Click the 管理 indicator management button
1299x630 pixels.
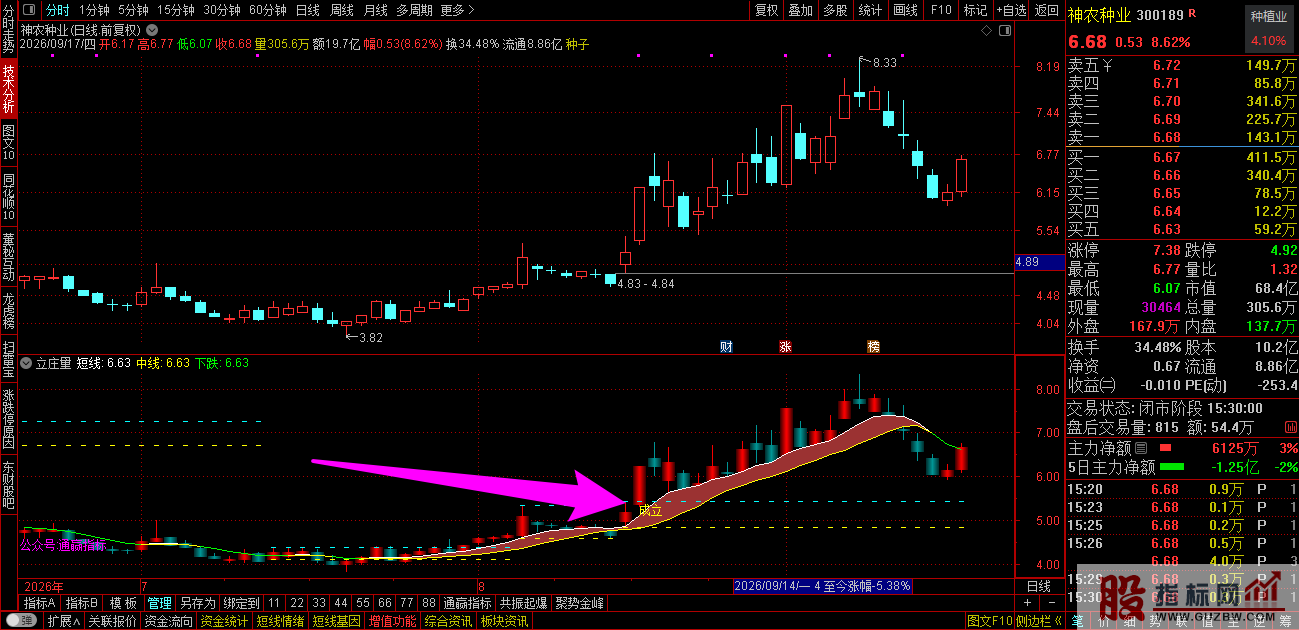(x=159, y=603)
